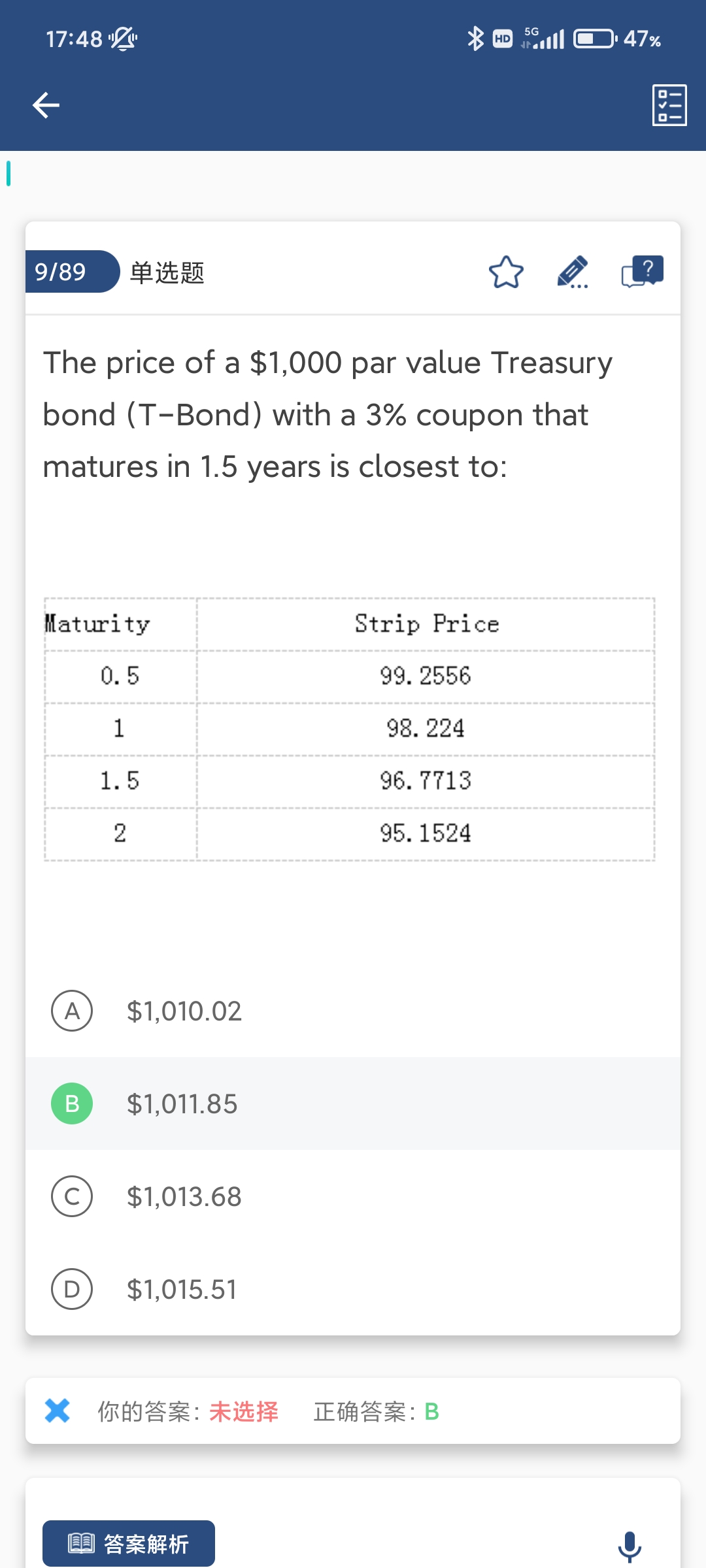Open the question feedback chat icon
The width and height of the screenshot is (706, 1568).
click(x=642, y=271)
